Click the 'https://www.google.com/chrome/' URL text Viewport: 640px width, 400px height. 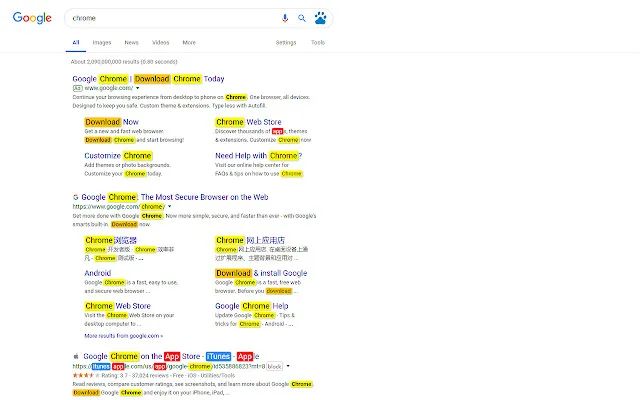(x=119, y=207)
